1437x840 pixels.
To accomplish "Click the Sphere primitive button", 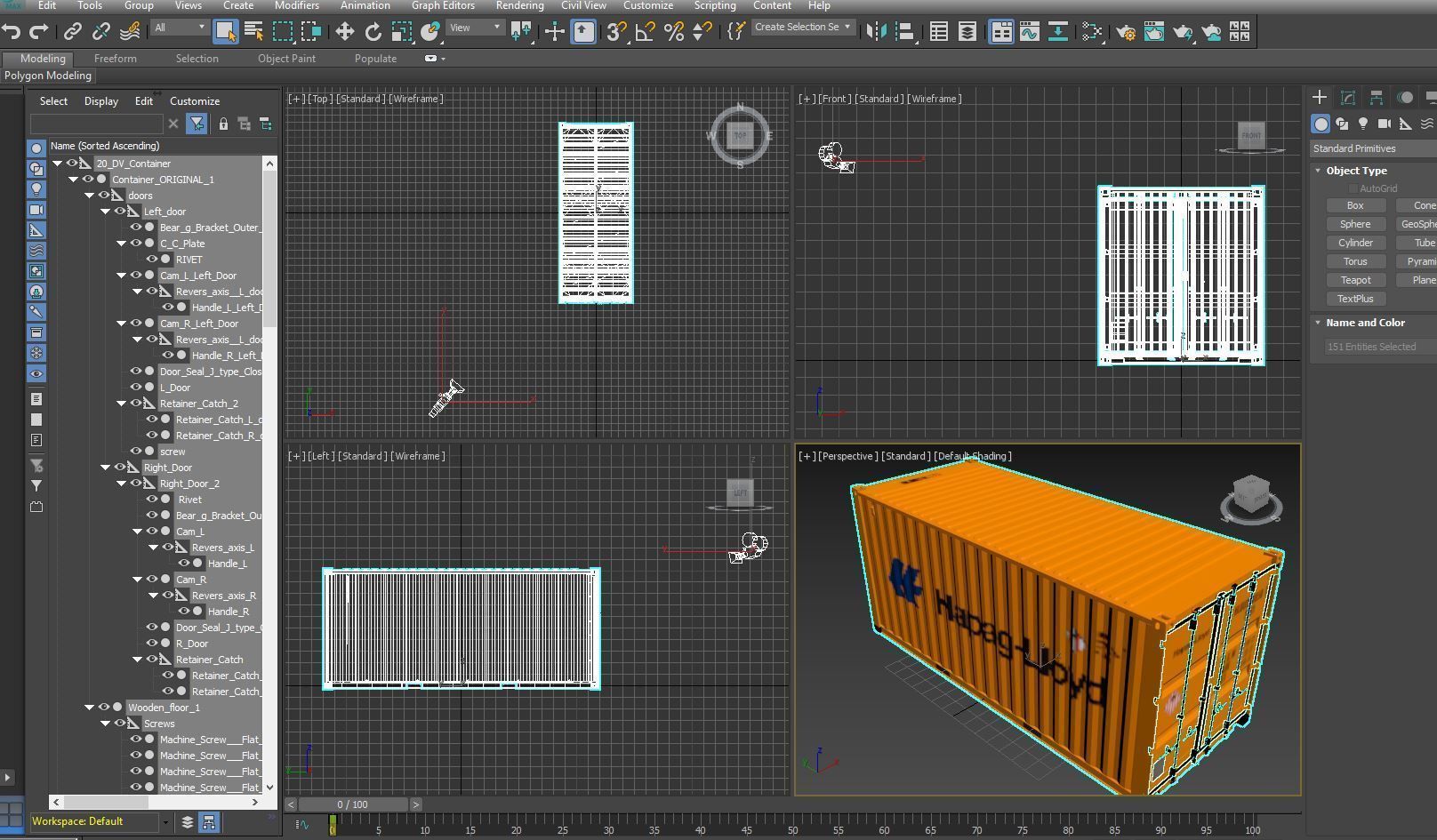I will [x=1355, y=224].
